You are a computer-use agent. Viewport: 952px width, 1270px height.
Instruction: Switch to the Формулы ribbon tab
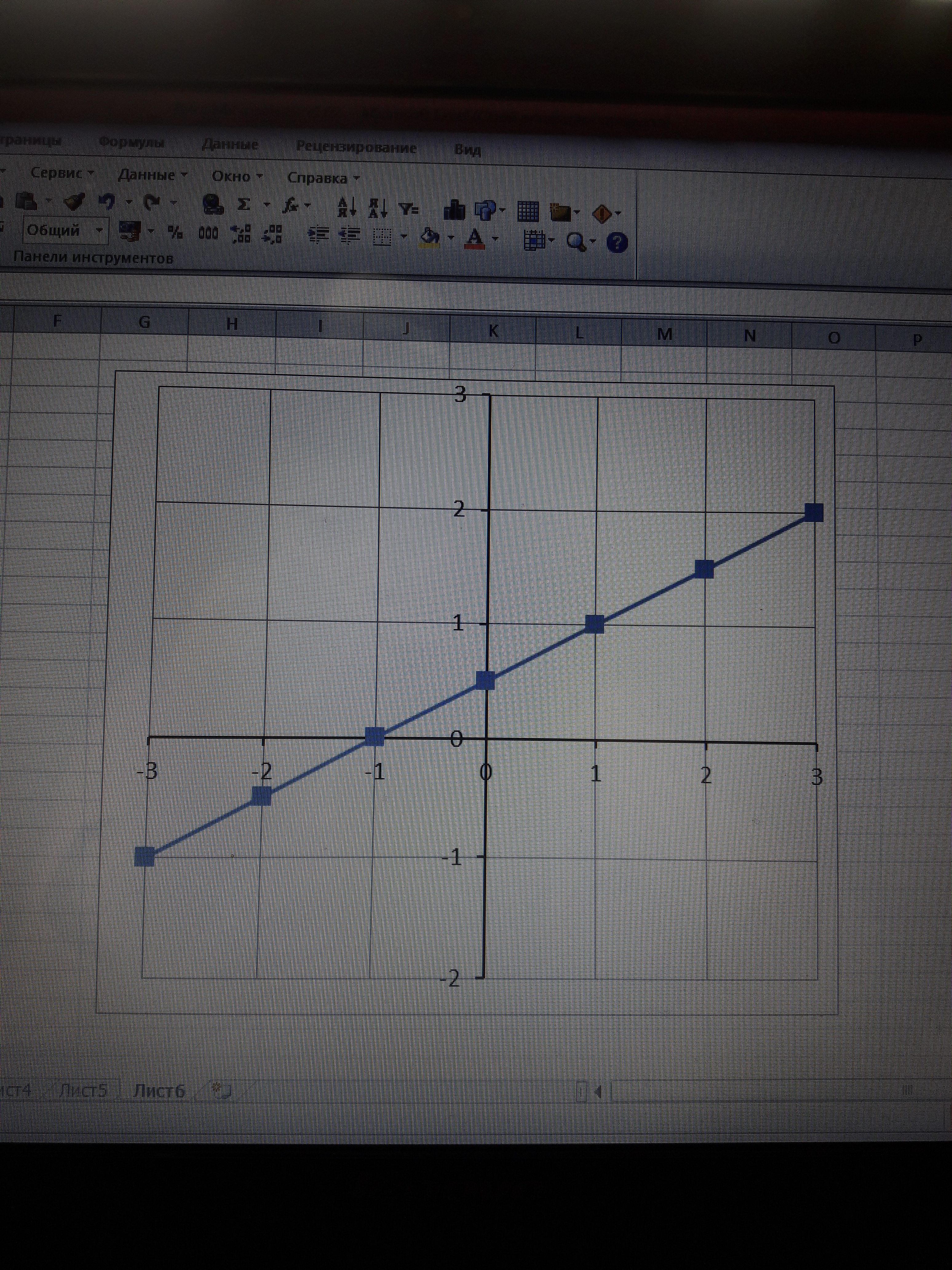(131, 142)
